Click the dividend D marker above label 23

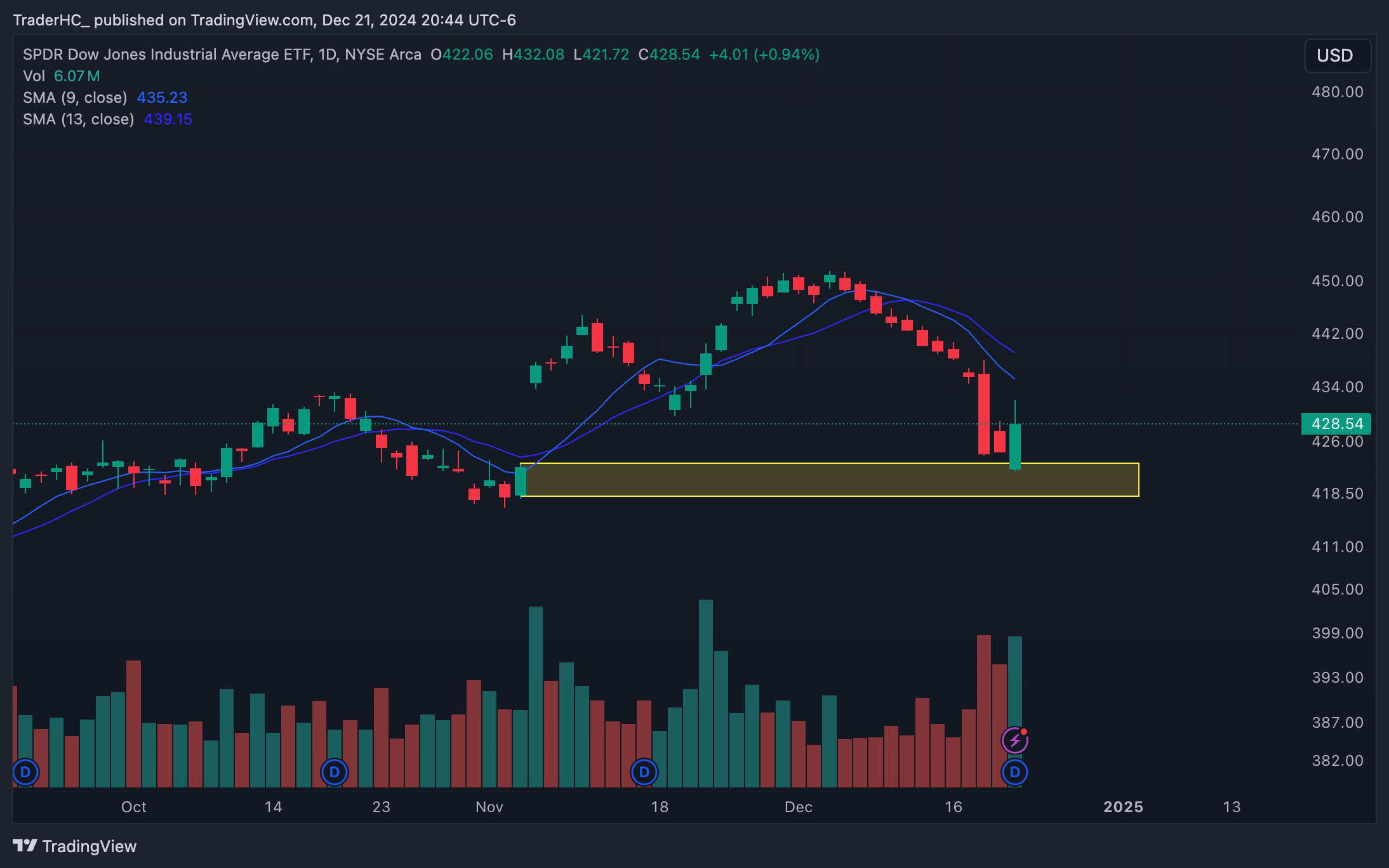pyautogui.click(x=335, y=772)
